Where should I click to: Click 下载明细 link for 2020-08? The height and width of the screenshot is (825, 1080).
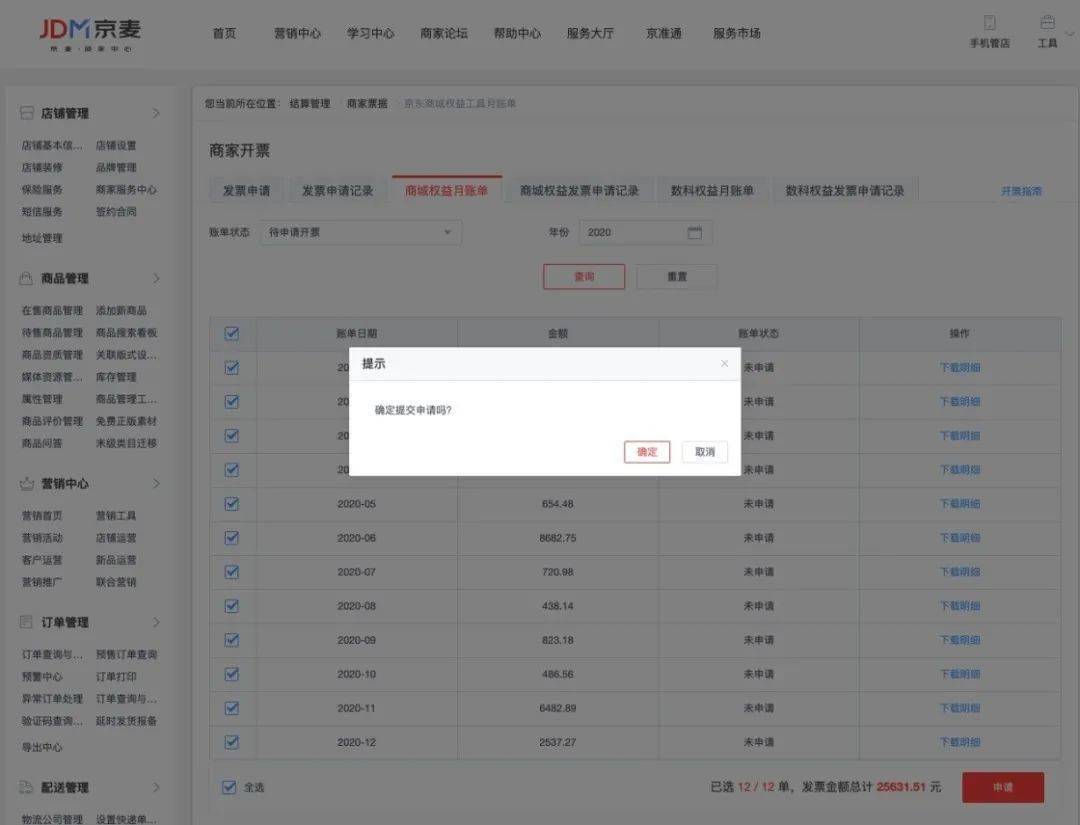(959, 606)
